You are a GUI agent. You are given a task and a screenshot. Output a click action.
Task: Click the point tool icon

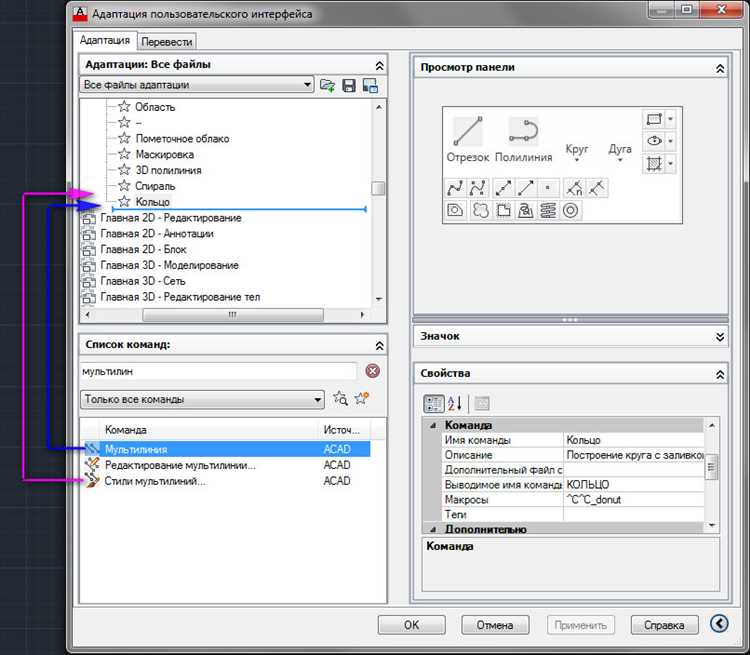point(548,188)
